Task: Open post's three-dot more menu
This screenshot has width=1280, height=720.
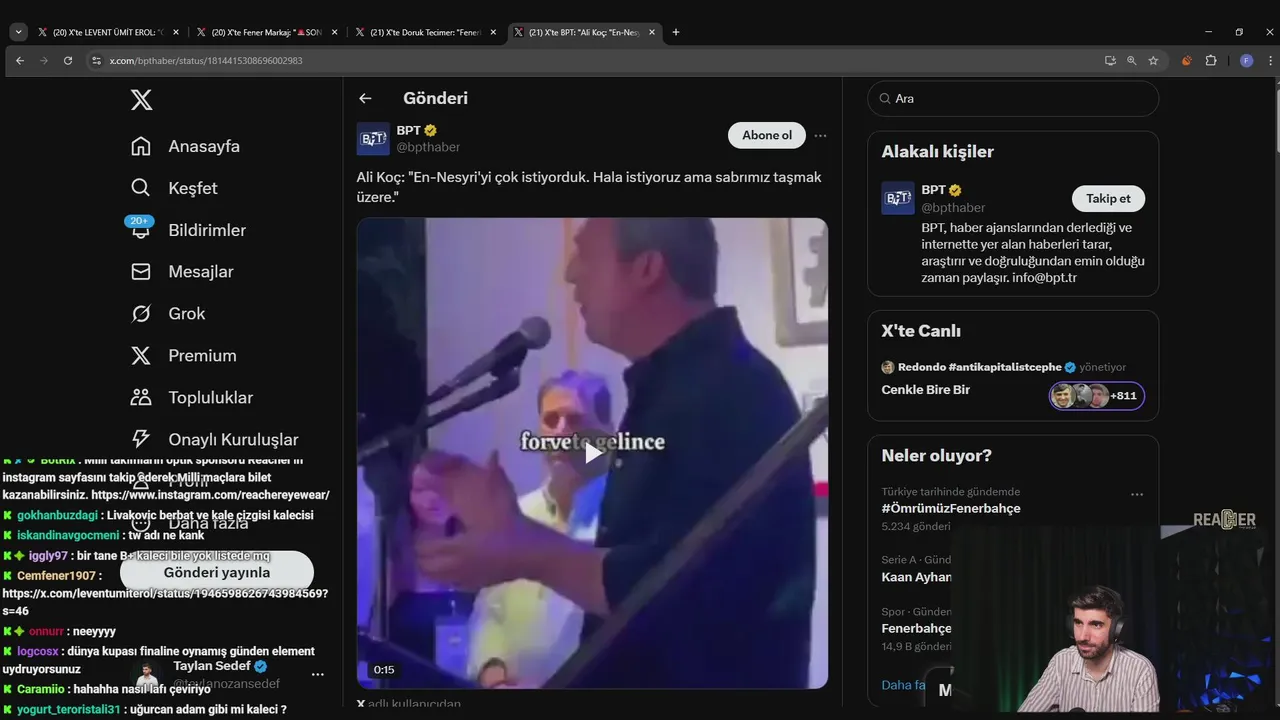Action: 820,136
